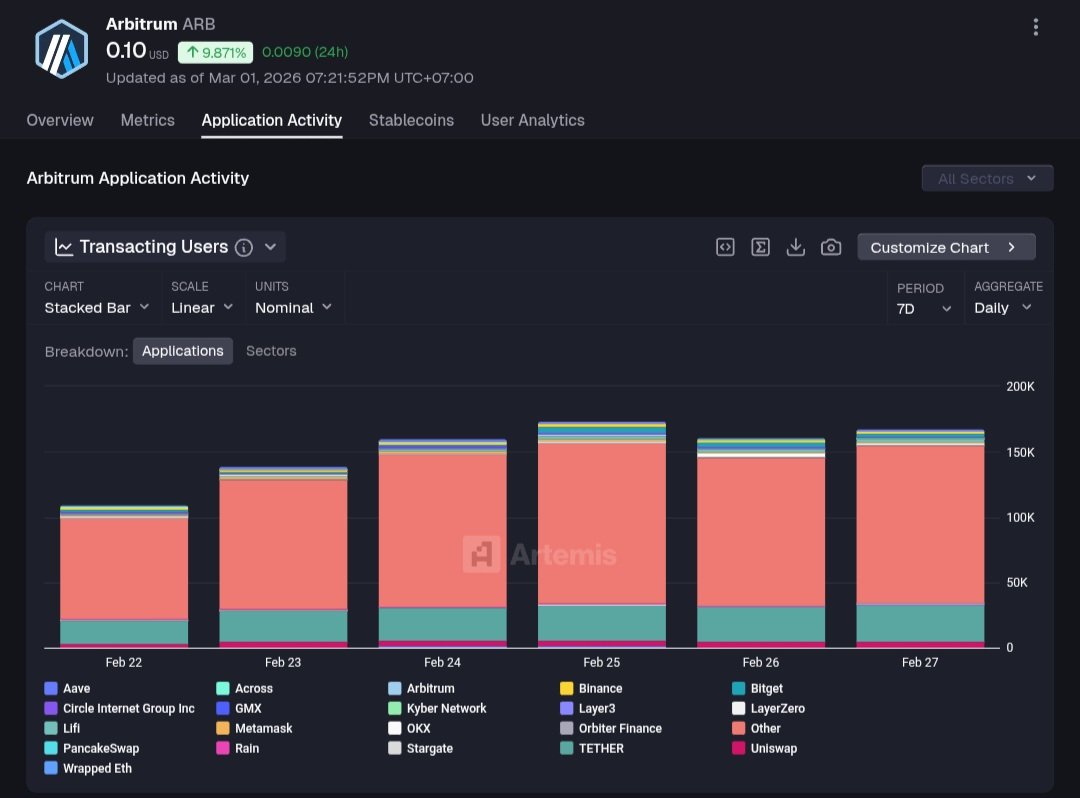This screenshot has width=1080, height=798.
Task: Take a chart screenshot with camera icon
Action: [x=831, y=247]
